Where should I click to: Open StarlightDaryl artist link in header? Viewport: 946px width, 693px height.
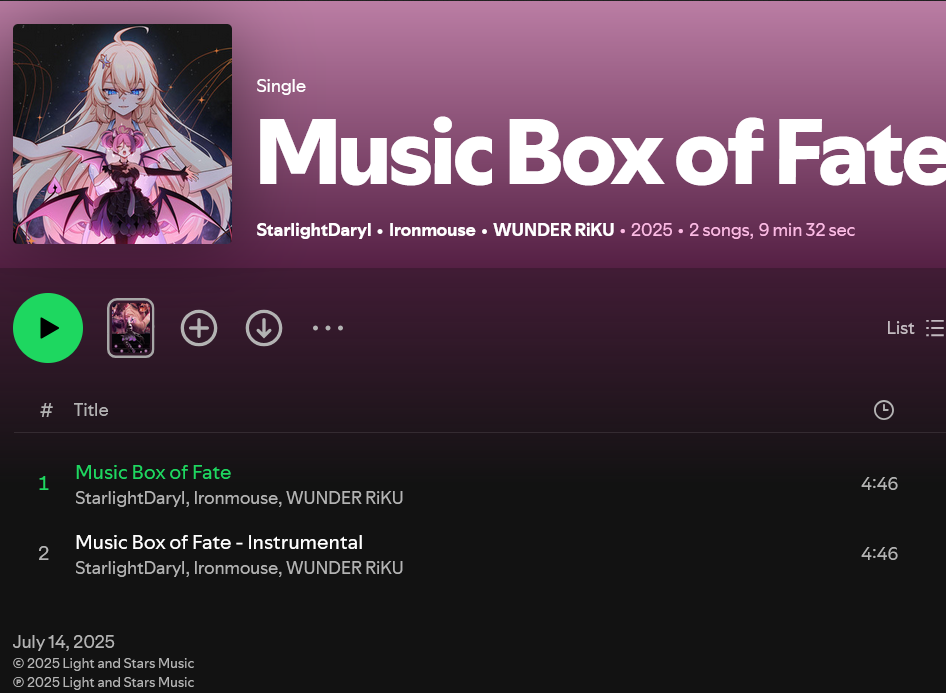(314, 230)
